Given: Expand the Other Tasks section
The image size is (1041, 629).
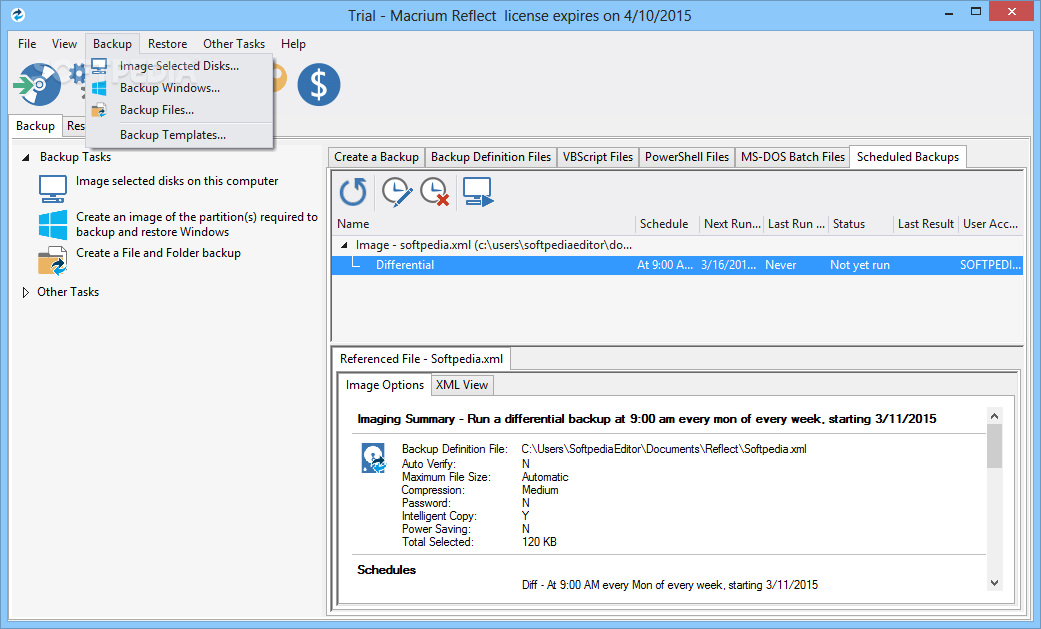Looking at the screenshot, I should [26, 292].
